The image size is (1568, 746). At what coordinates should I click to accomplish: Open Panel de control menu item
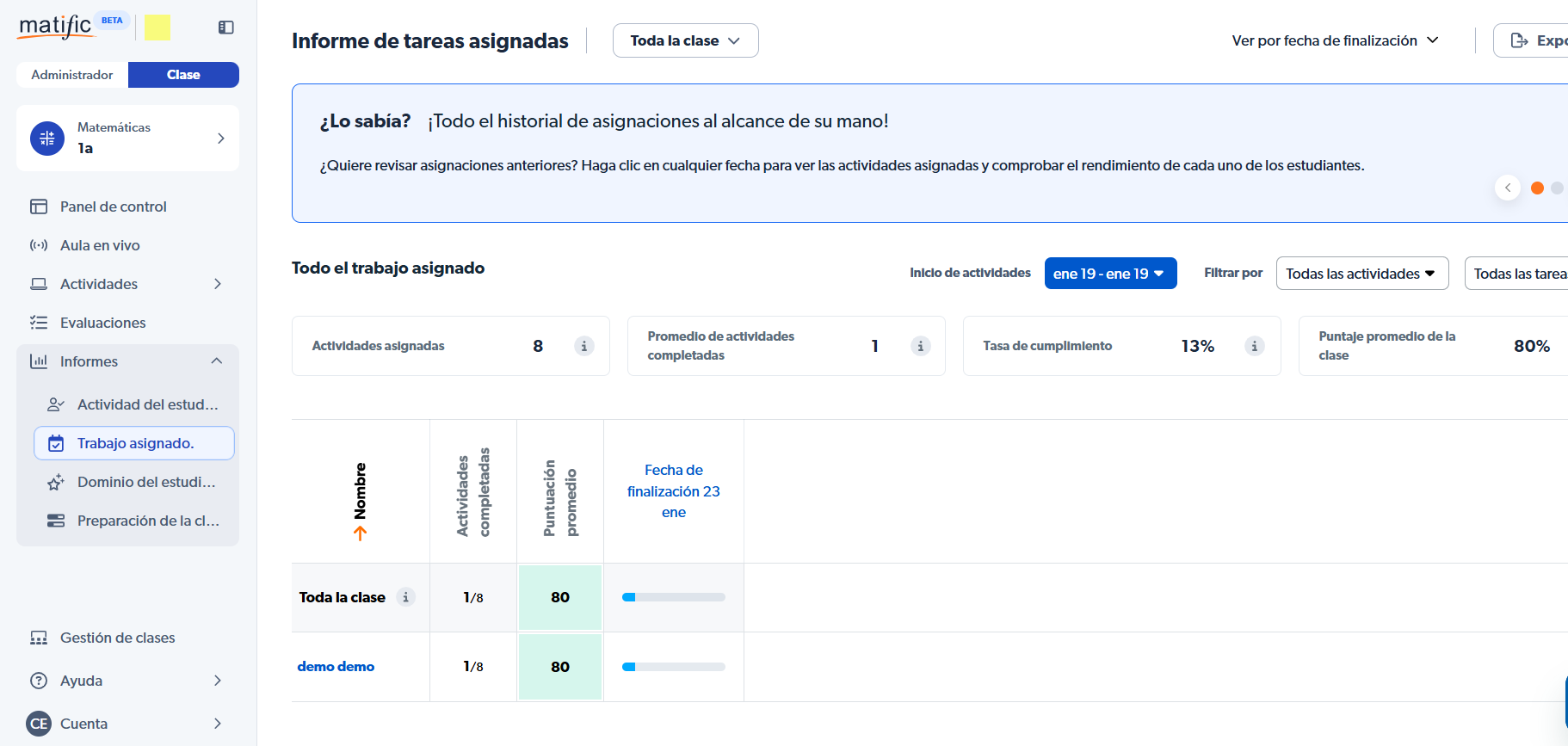(x=113, y=207)
